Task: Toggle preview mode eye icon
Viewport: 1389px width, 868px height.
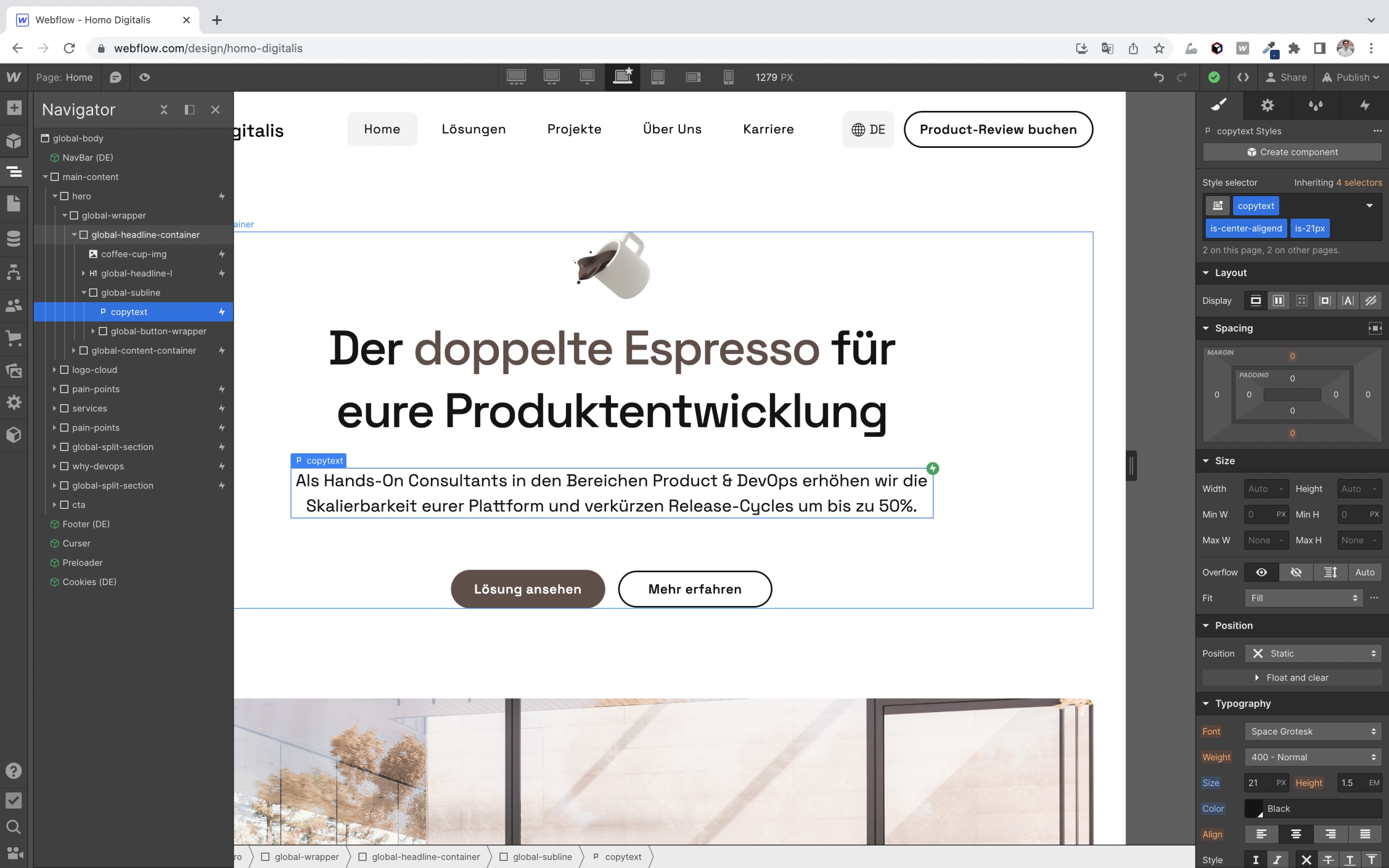Action: 145,78
